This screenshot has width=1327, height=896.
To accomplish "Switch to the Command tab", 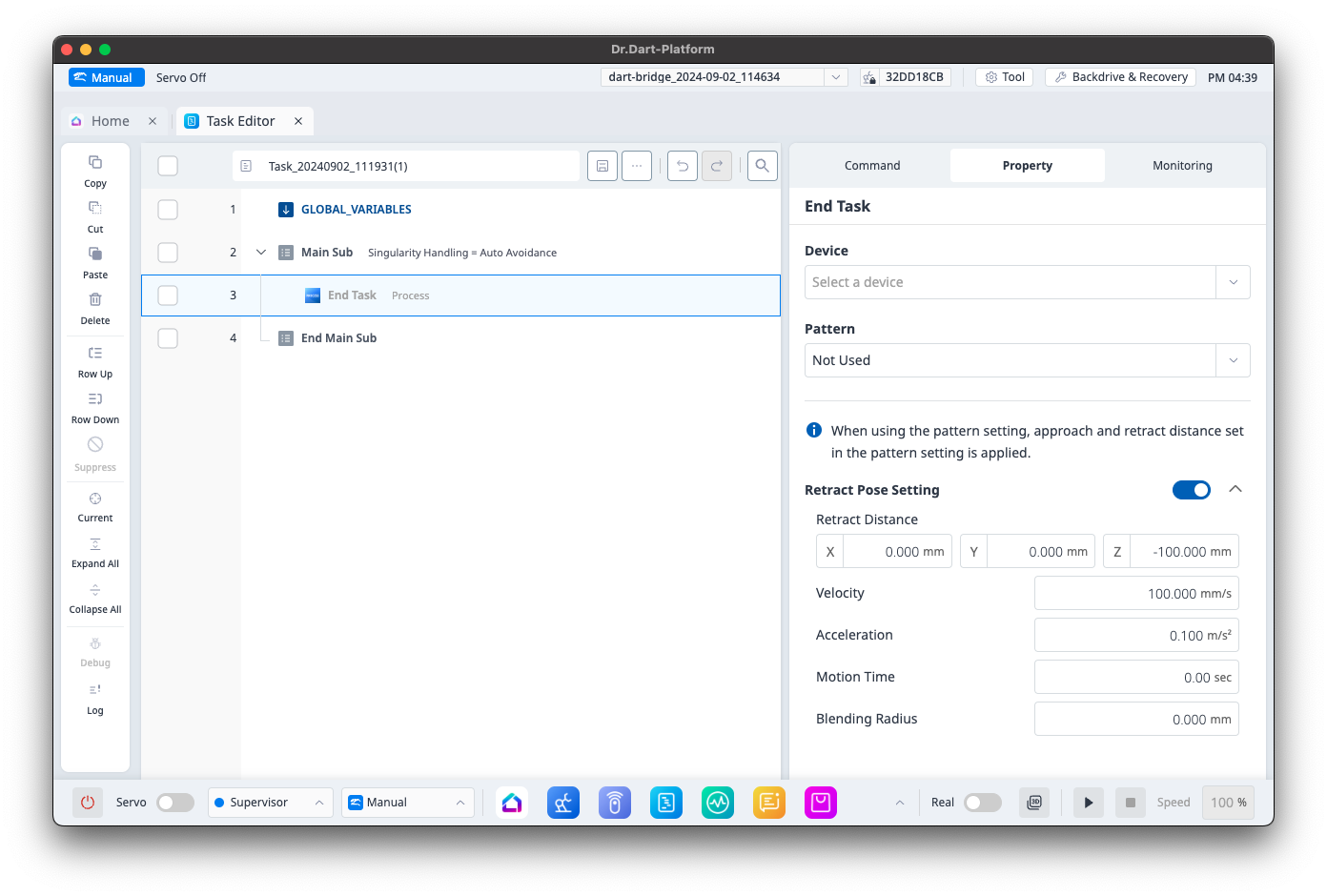I will coord(871,166).
